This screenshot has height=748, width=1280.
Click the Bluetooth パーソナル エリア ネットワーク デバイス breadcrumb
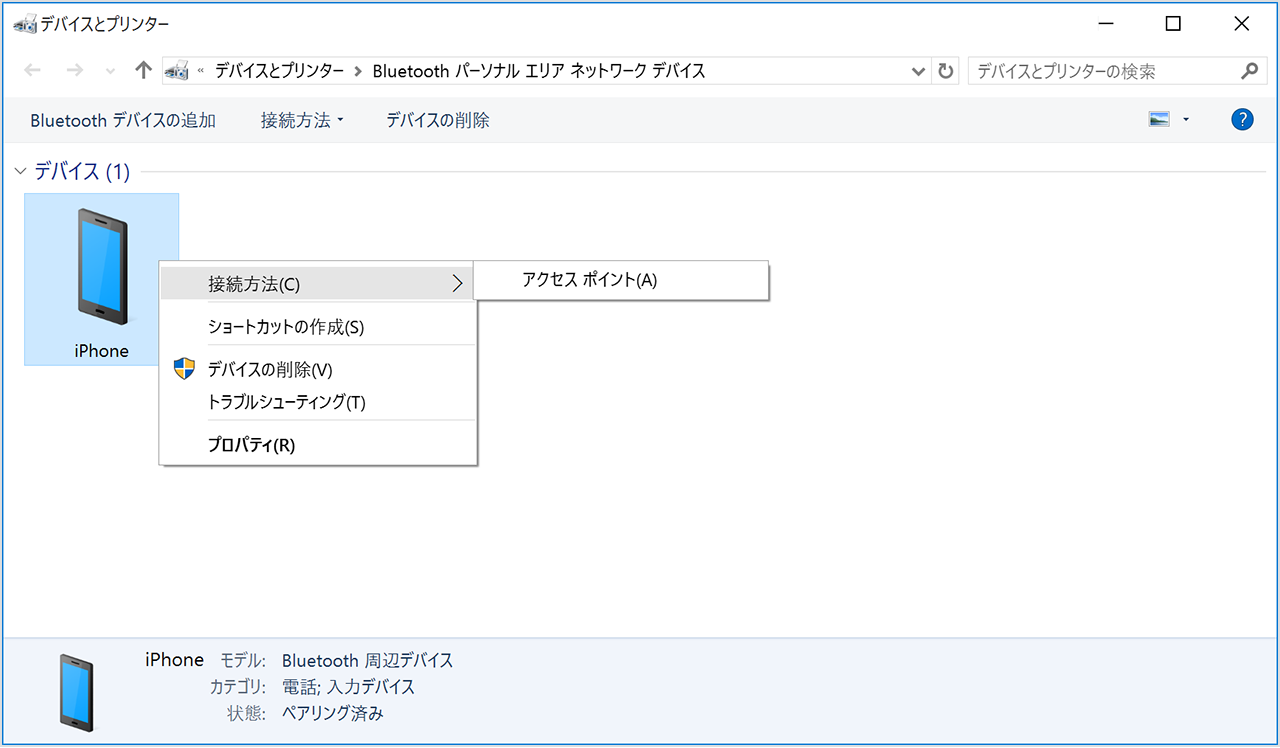(x=539, y=71)
